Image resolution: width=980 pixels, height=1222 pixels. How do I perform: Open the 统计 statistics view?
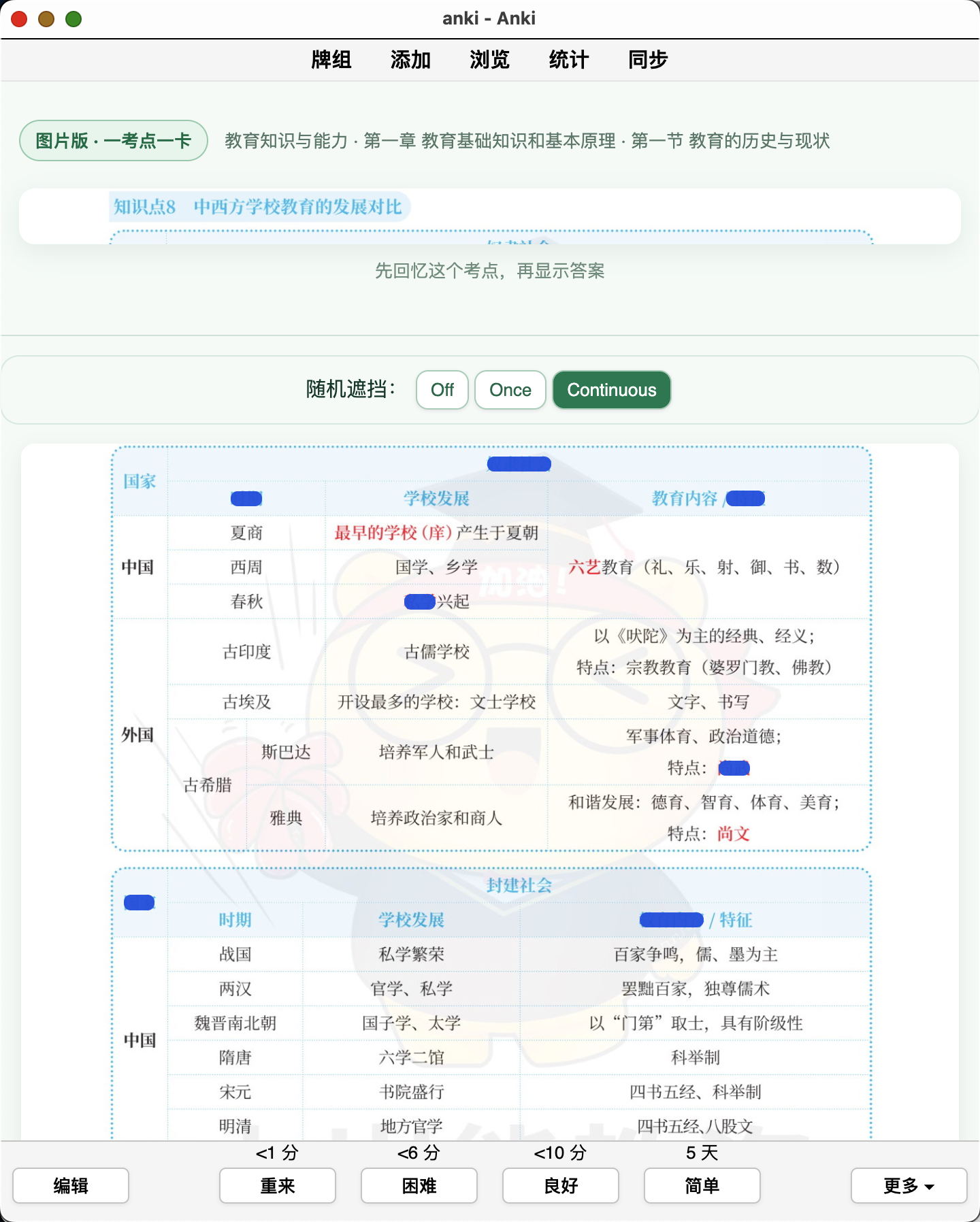[x=568, y=60]
